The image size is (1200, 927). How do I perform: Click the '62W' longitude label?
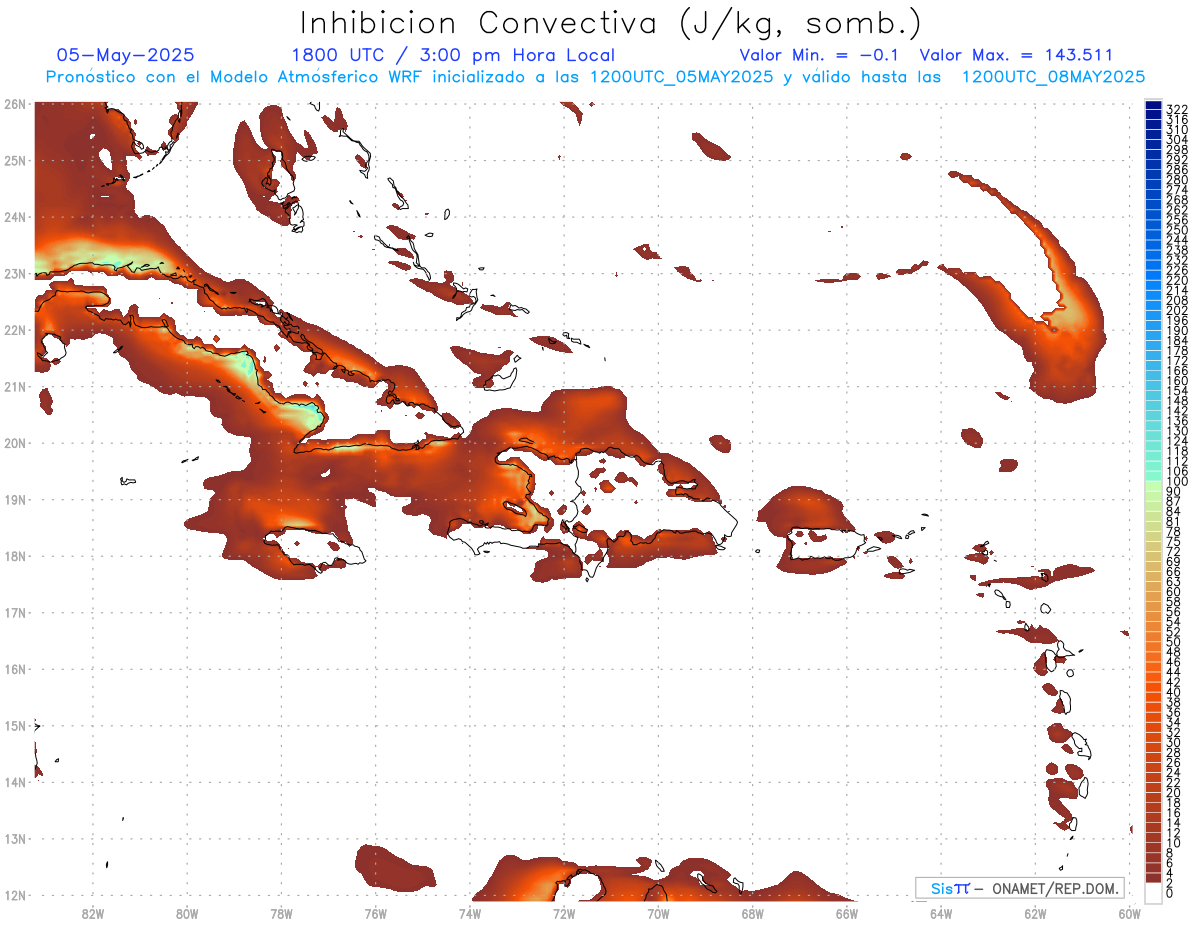coord(1035,913)
